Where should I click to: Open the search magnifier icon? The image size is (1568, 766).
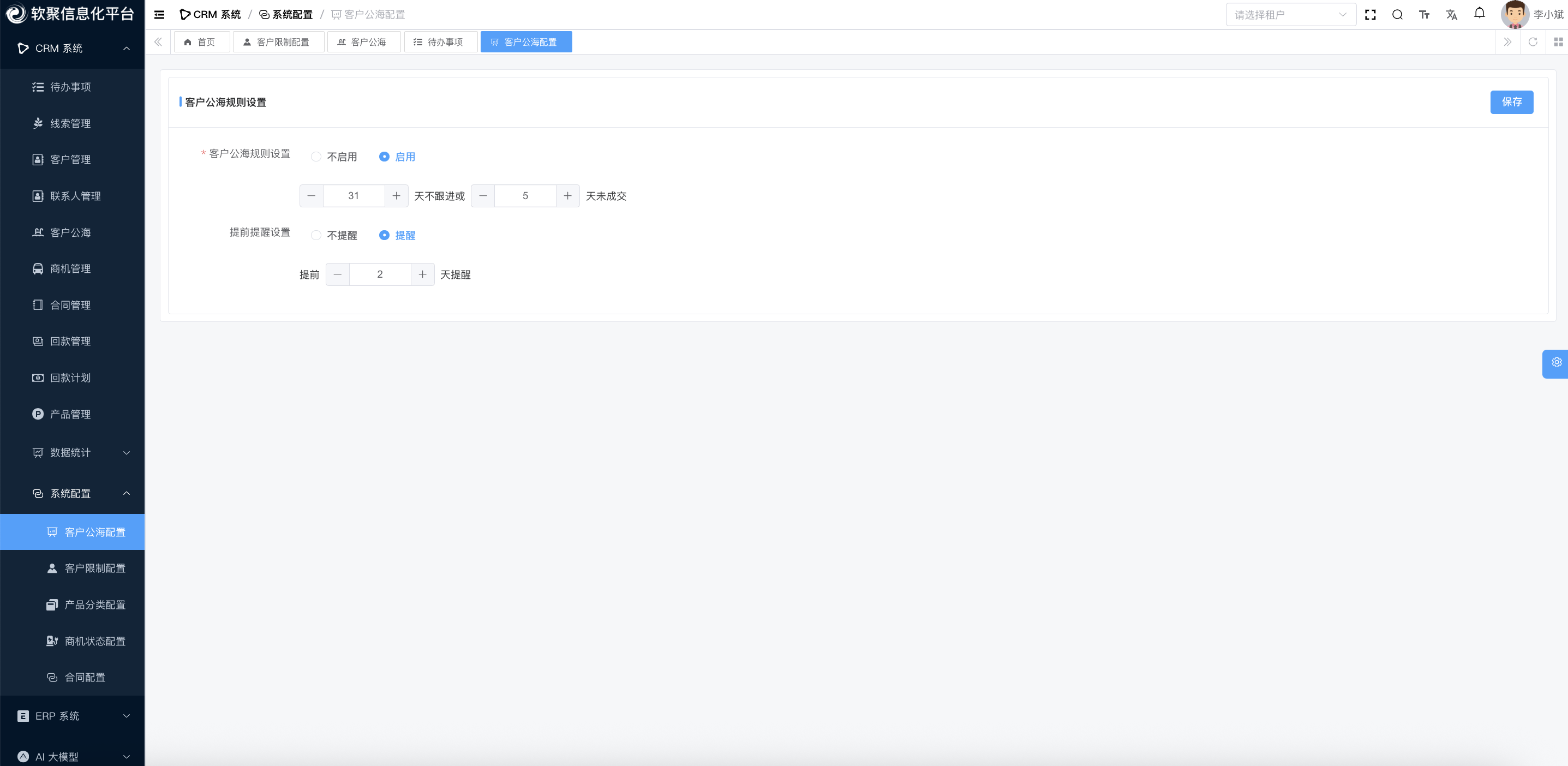click(x=1397, y=15)
